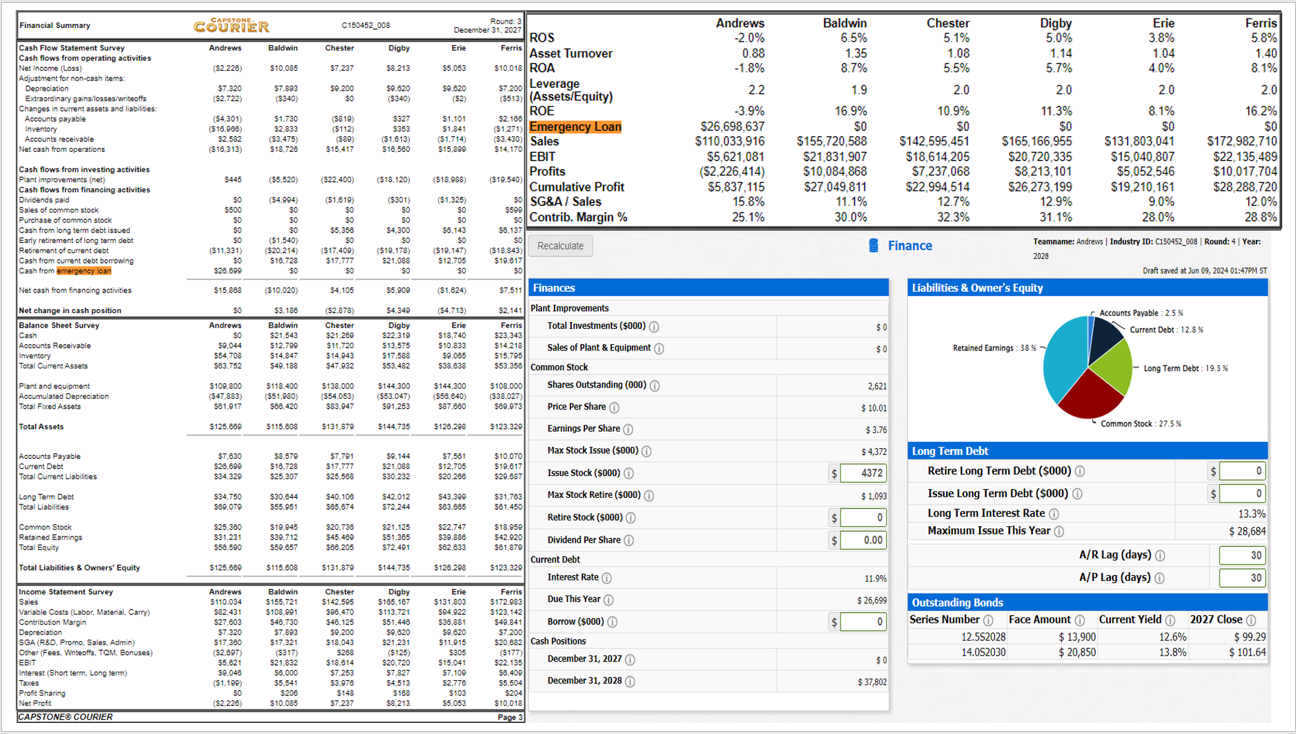The height and width of the screenshot is (734, 1296).
Task: Show info for 2027 Close column
Action: tap(1252, 620)
